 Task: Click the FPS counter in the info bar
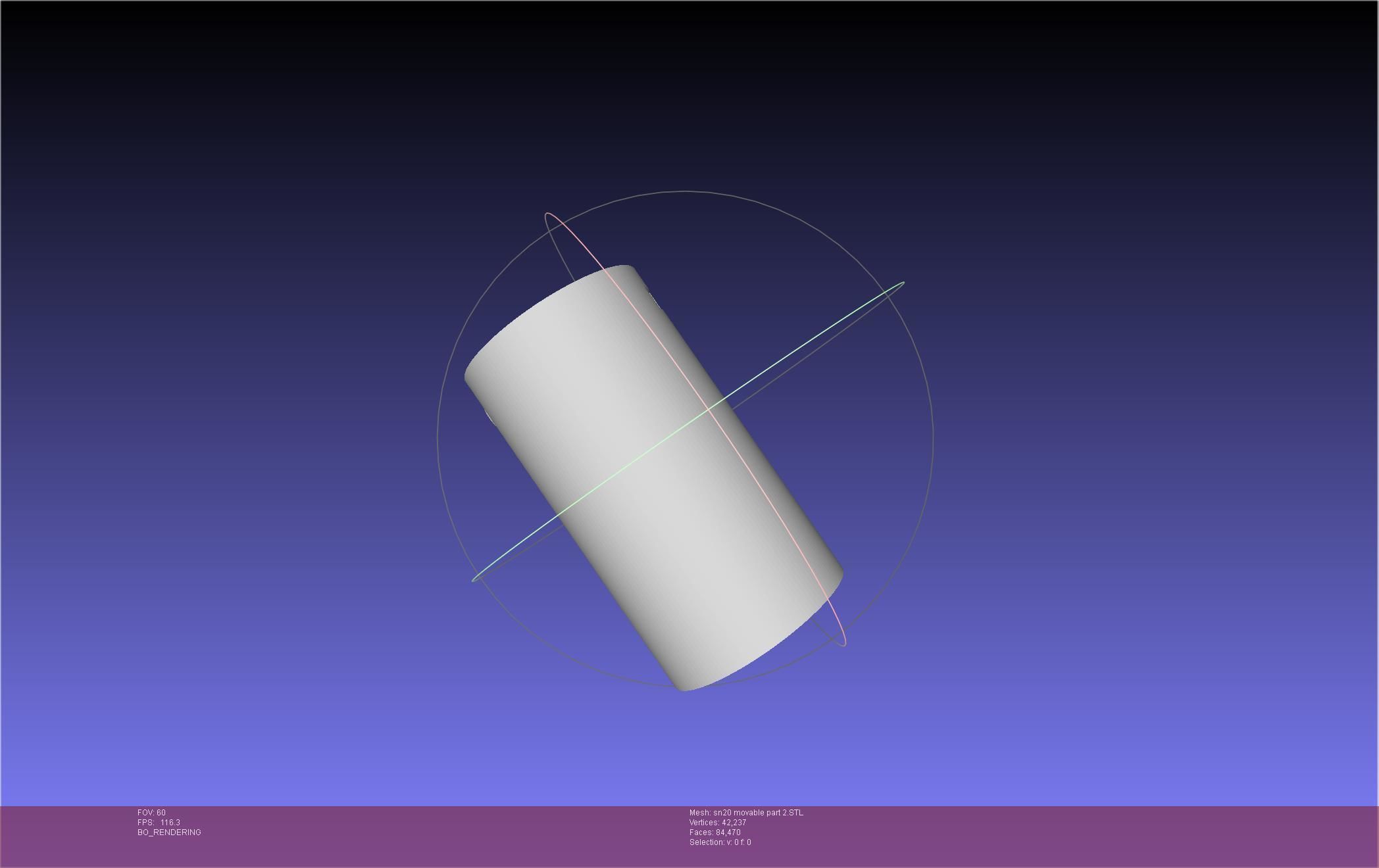tap(159, 823)
